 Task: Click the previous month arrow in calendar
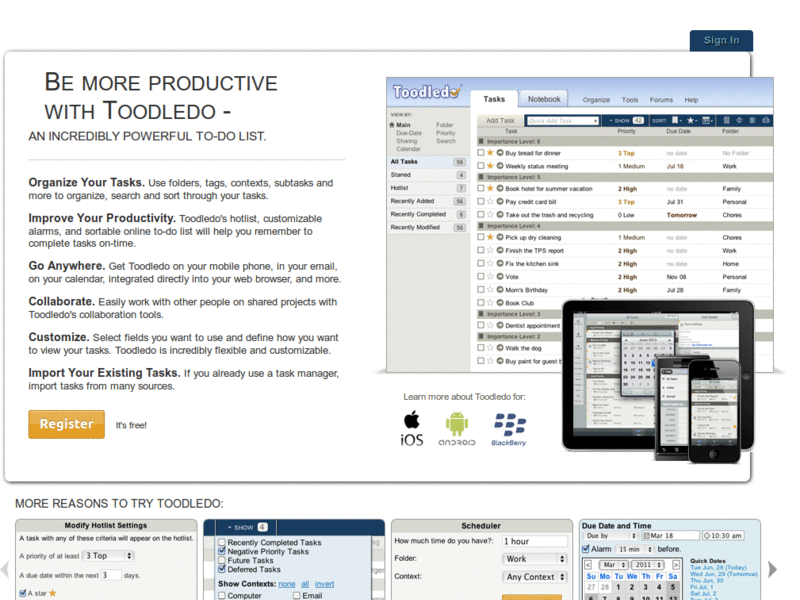[588, 565]
